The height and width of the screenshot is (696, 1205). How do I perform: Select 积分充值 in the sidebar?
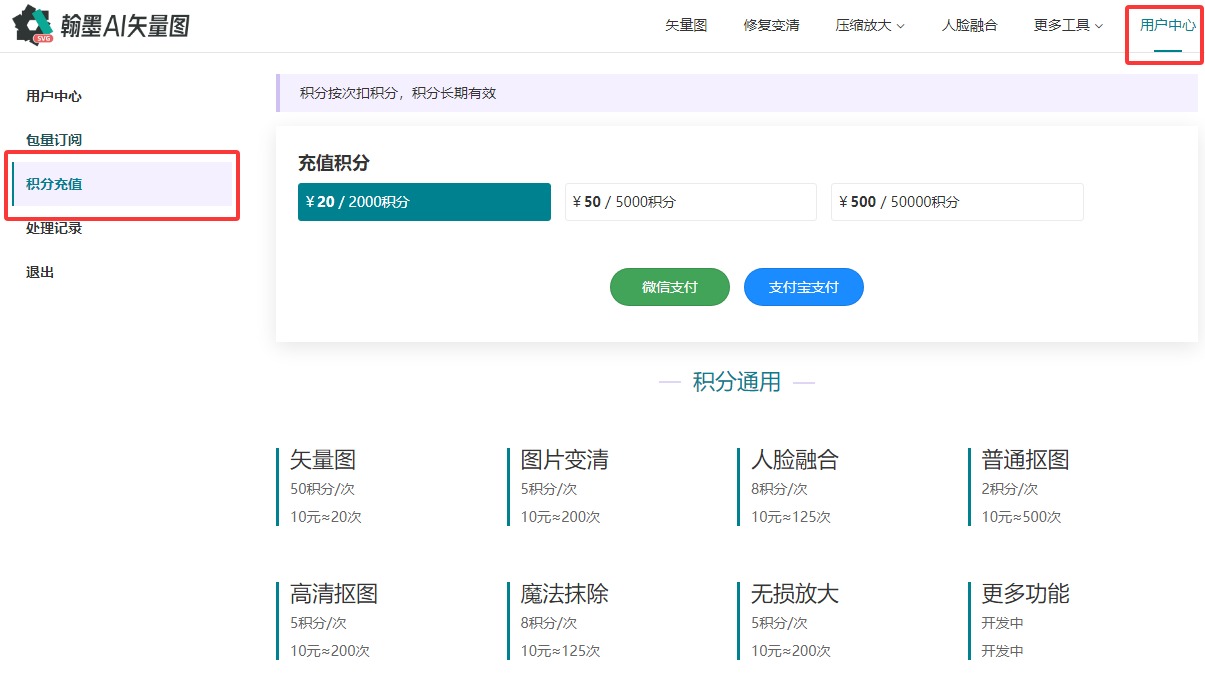tap(54, 184)
